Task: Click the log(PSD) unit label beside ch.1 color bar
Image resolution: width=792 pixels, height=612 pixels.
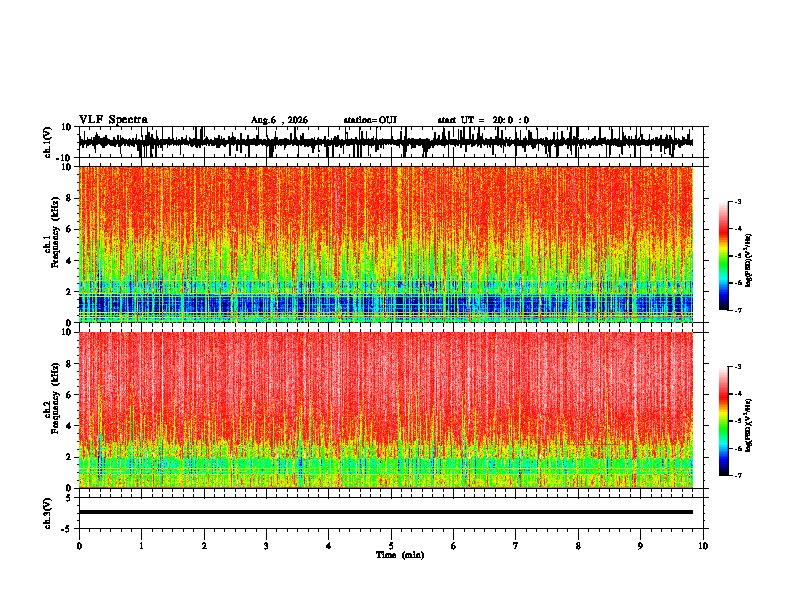Action: tap(749, 261)
